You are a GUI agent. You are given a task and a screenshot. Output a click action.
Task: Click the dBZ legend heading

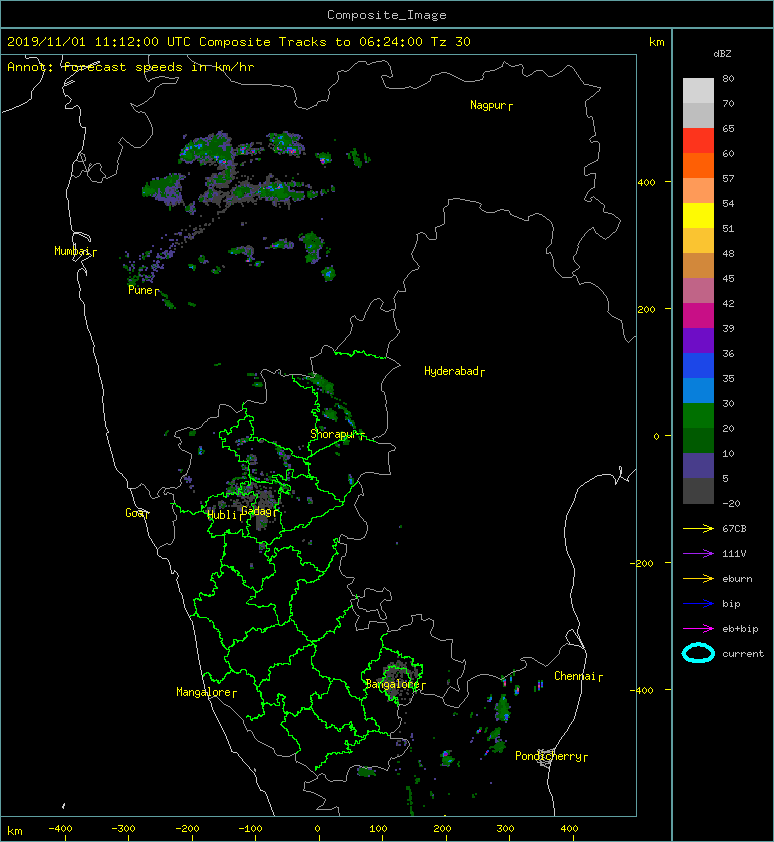coord(722,54)
